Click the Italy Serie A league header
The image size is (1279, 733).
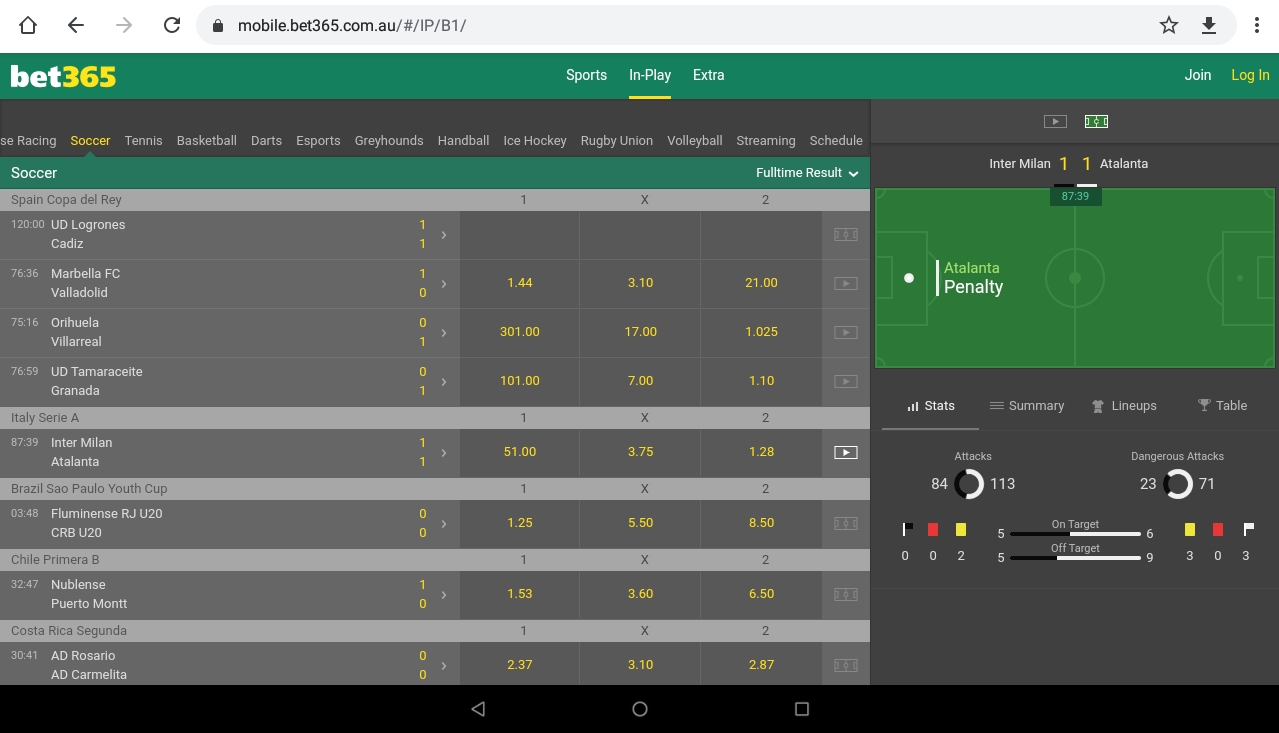click(x=435, y=418)
